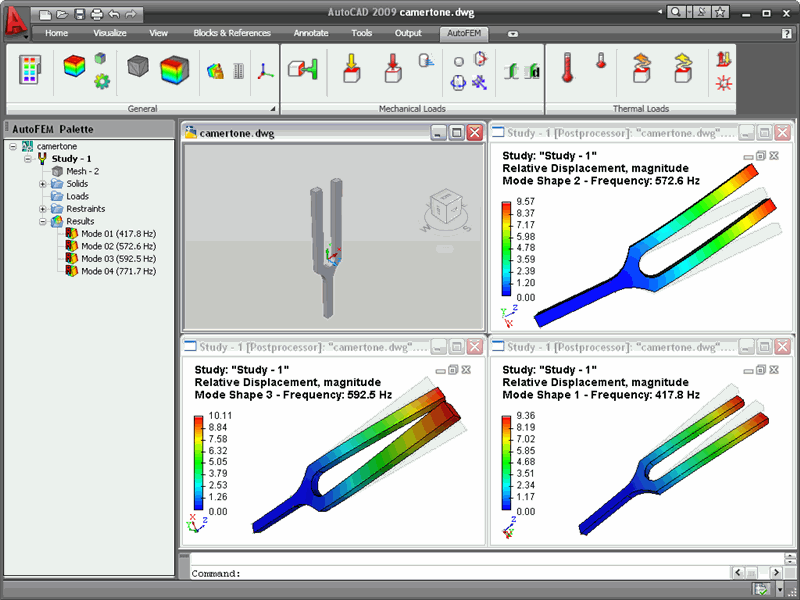The image size is (800, 600).
Task: Click the green beam icon marked d
Action: 532,71
